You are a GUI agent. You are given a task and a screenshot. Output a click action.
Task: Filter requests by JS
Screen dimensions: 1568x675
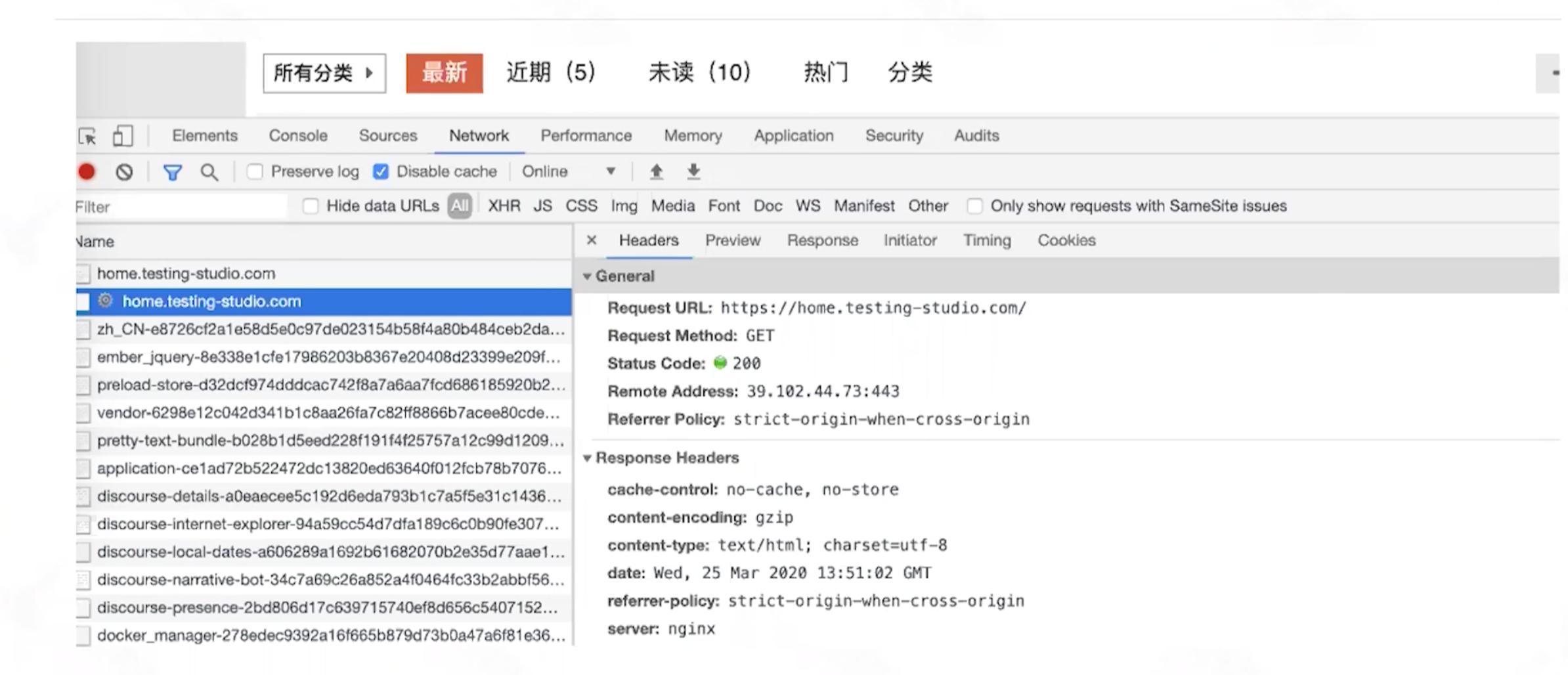tap(542, 206)
